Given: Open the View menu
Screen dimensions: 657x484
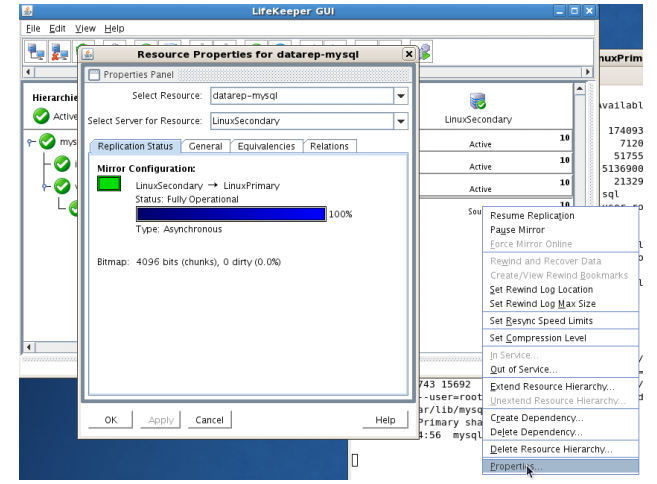Looking at the screenshot, I should click(85, 28).
